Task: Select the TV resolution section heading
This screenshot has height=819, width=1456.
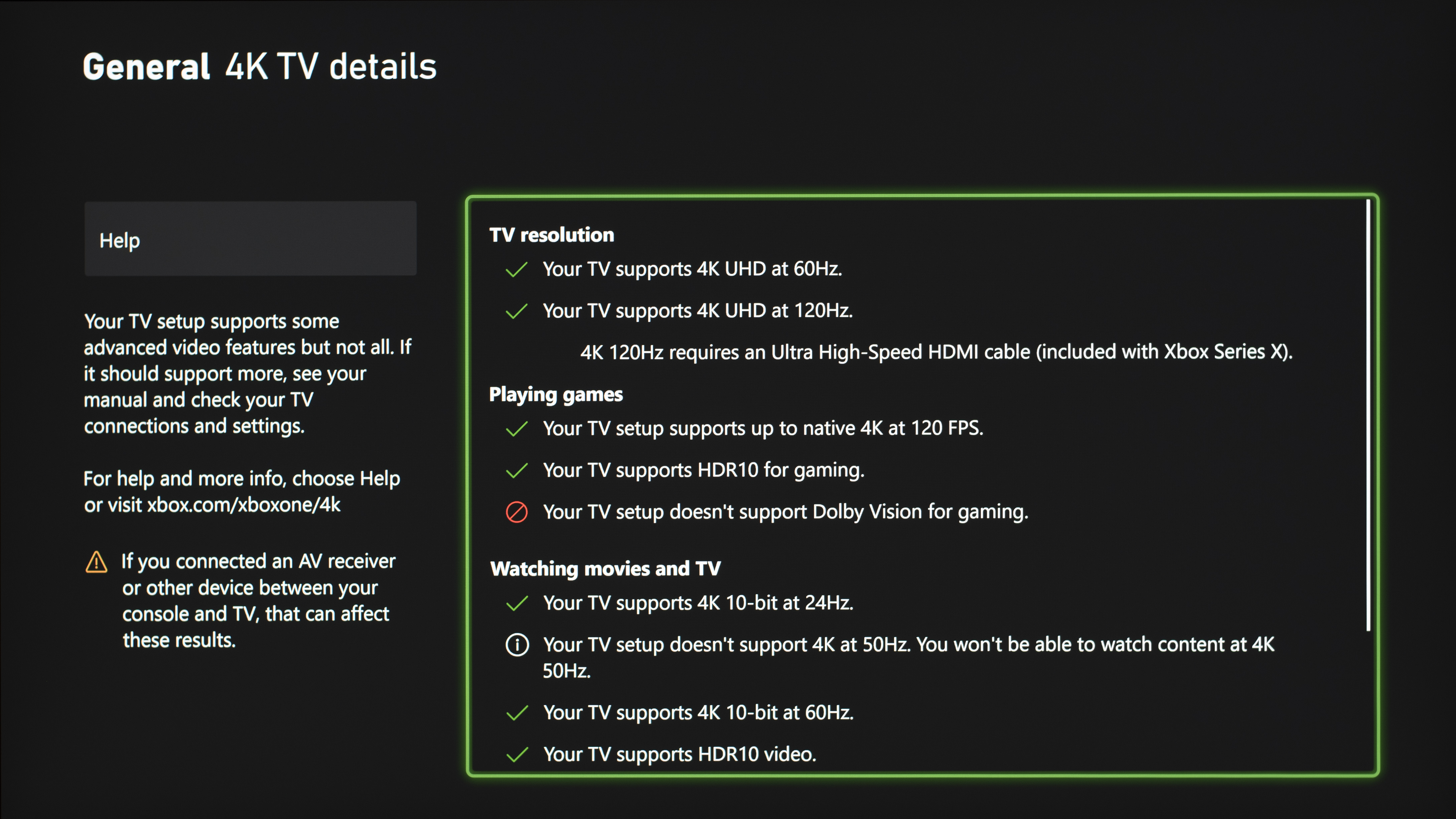Action: pos(552,235)
